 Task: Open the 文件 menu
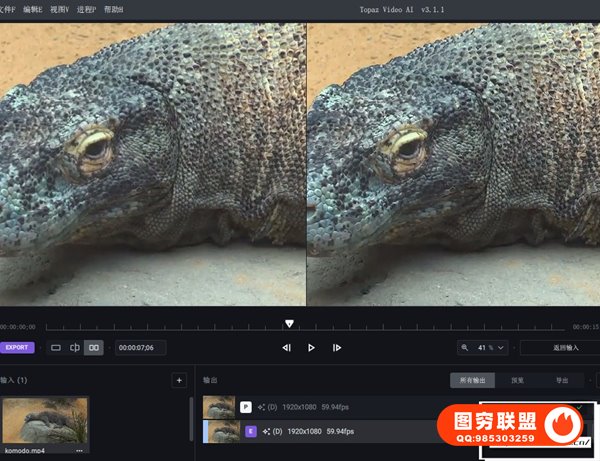(8, 9)
